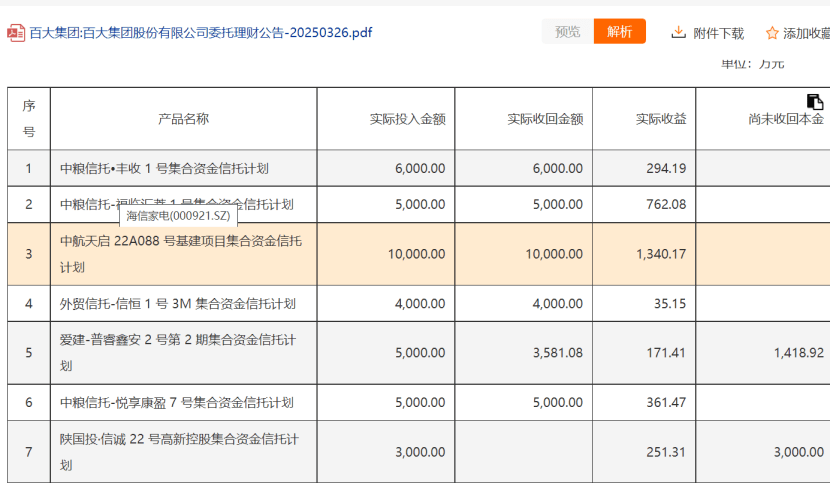This screenshot has width=830, height=484.
Task: Click the 294.19 actual return value
Action: coord(666,168)
